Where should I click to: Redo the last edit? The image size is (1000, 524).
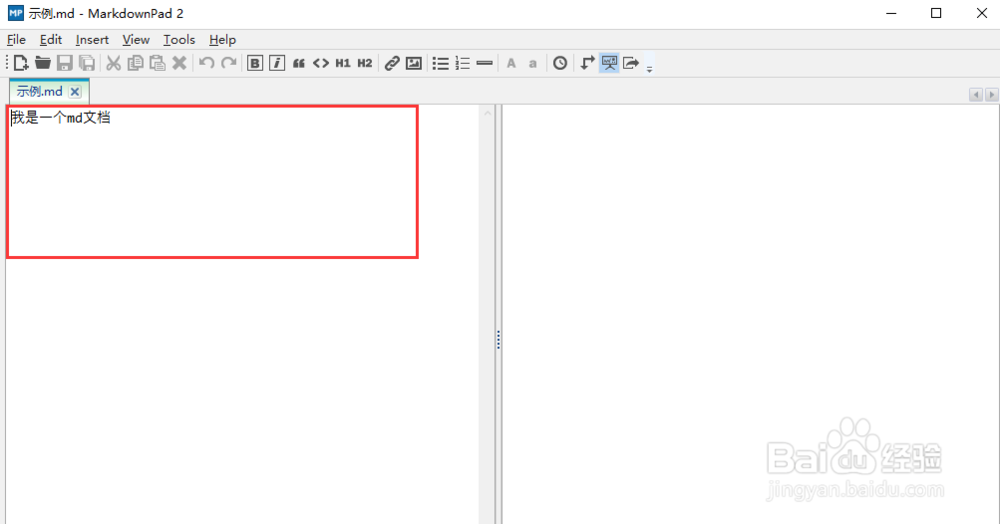pyautogui.click(x=228, y=63)
